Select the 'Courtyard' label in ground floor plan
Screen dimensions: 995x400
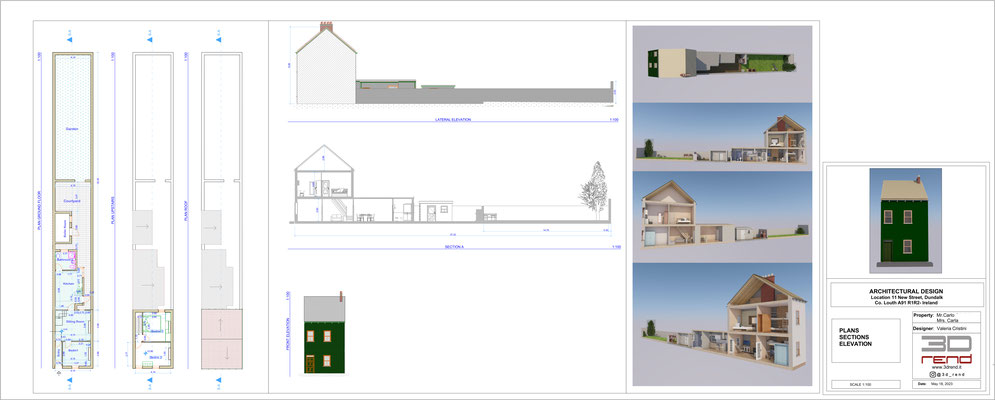click(72, 201)
